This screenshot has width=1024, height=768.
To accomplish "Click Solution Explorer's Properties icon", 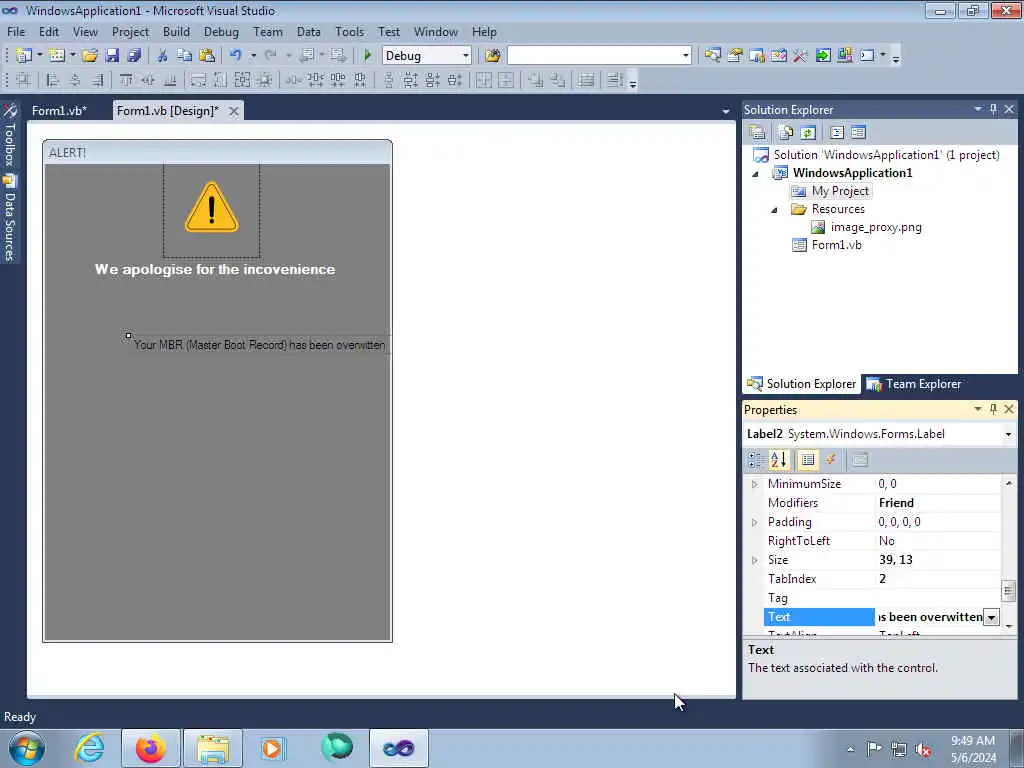I will 758,133.
